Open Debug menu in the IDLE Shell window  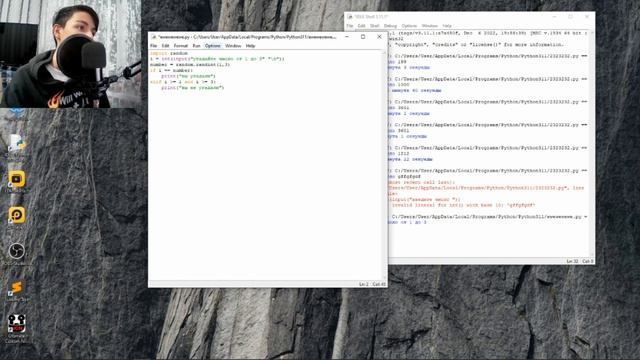pos(390,26)
